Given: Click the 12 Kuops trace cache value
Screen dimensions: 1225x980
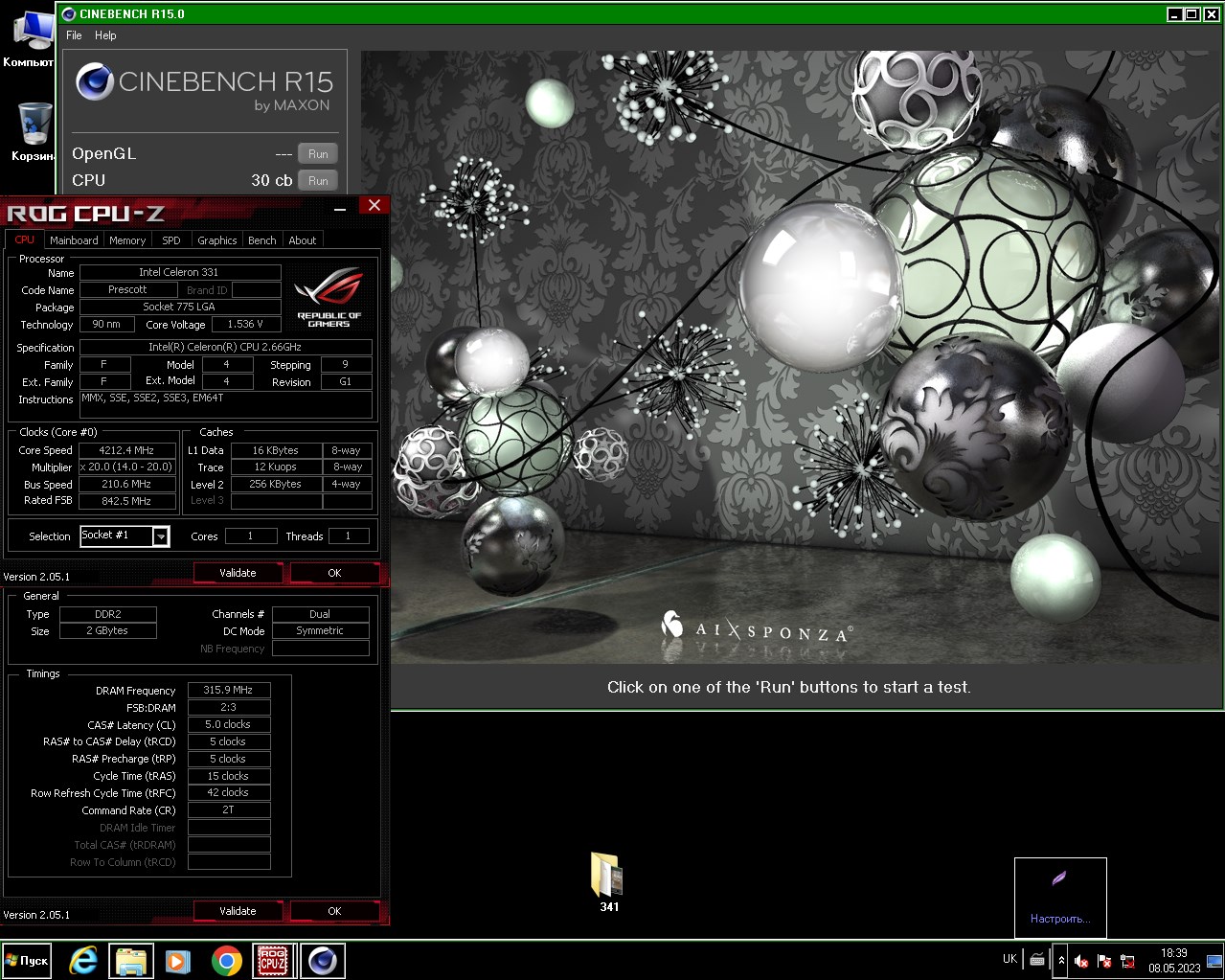Looking at the screenshot, I should click(x=276, y=467).
